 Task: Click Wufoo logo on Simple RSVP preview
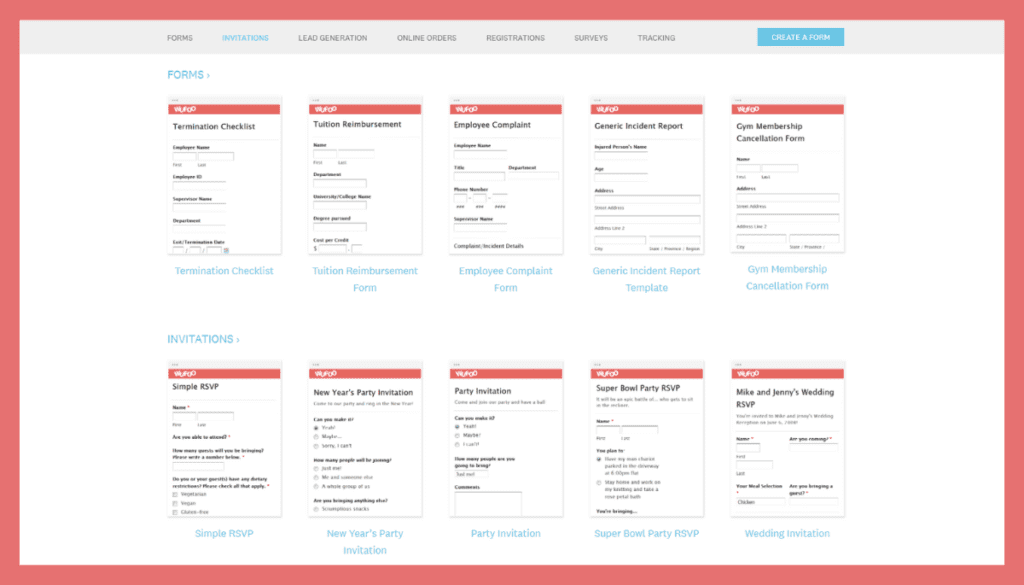[x=185, y=374]
